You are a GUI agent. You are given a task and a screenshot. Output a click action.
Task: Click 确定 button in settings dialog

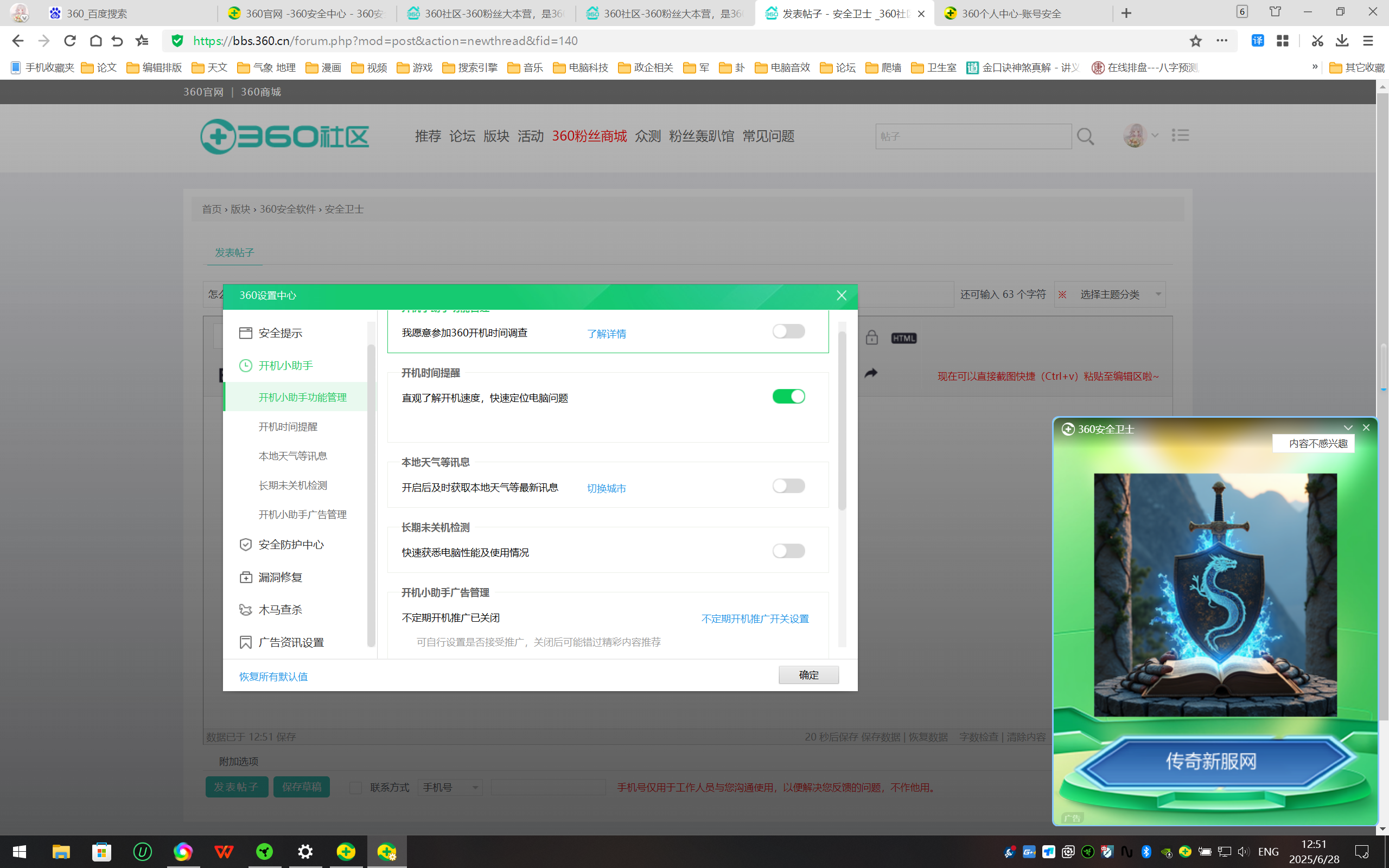click(x=809, y=675)
